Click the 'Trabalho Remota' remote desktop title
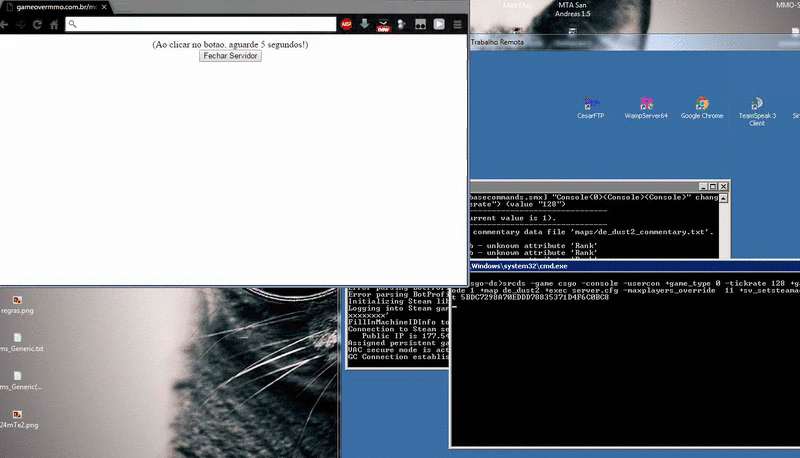This screenshot has height=458, width=800. point(497,42)
